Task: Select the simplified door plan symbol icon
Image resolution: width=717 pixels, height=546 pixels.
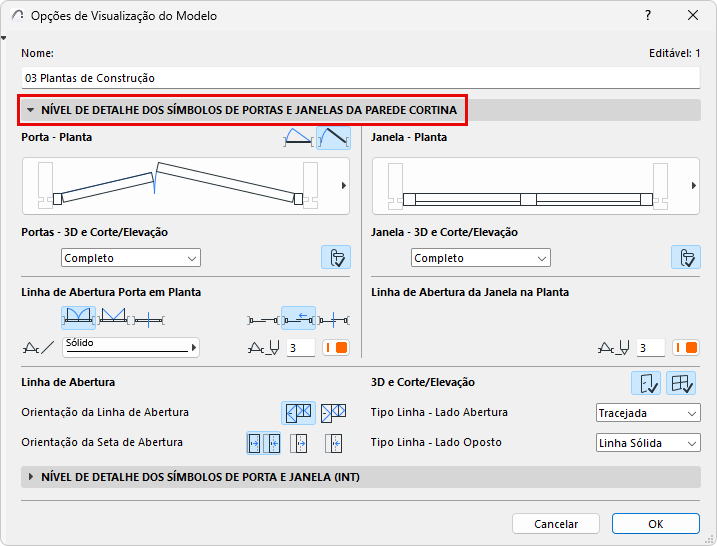Action: click(x=299, y=138)
